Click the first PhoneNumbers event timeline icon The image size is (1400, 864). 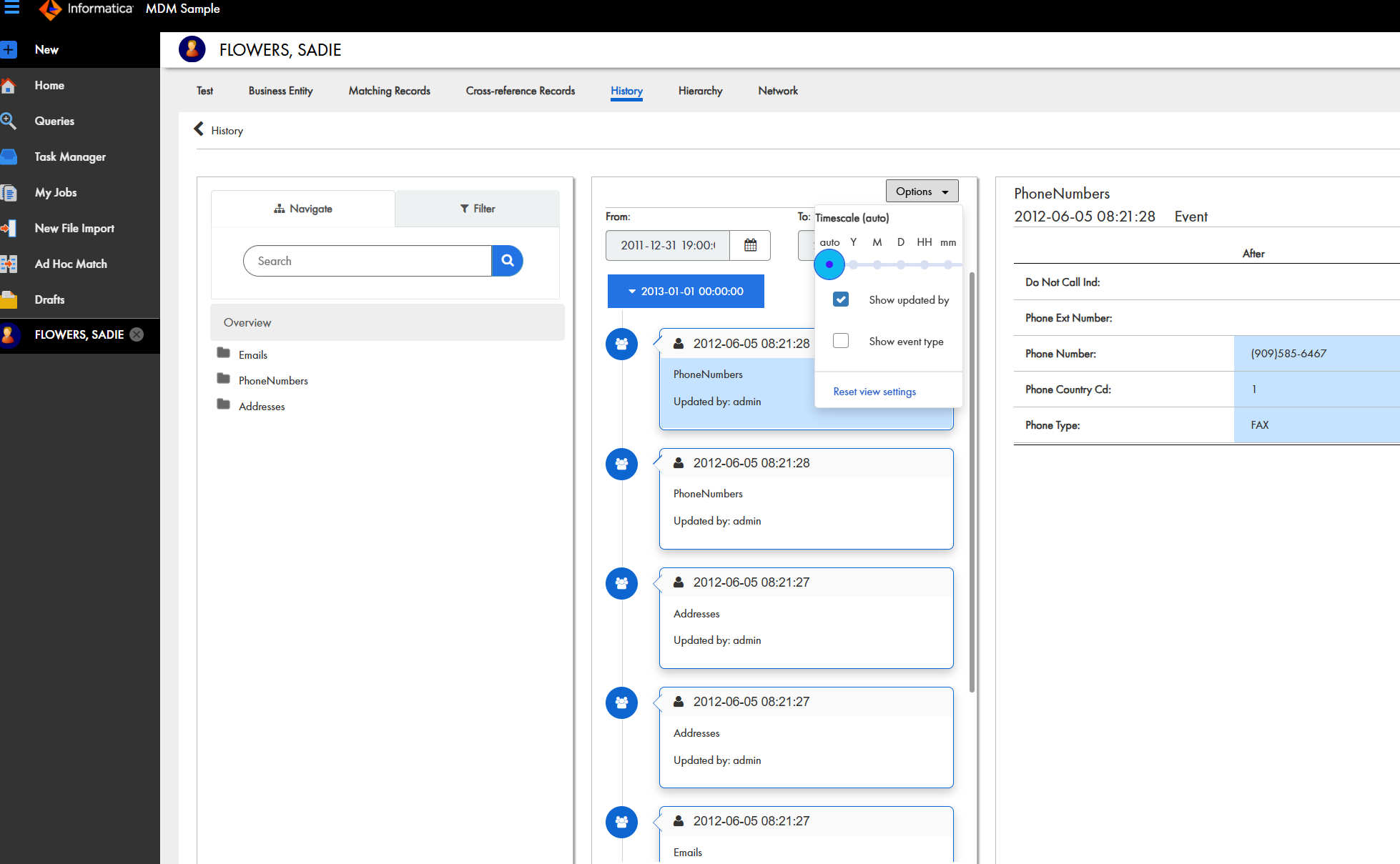[621, 344]
